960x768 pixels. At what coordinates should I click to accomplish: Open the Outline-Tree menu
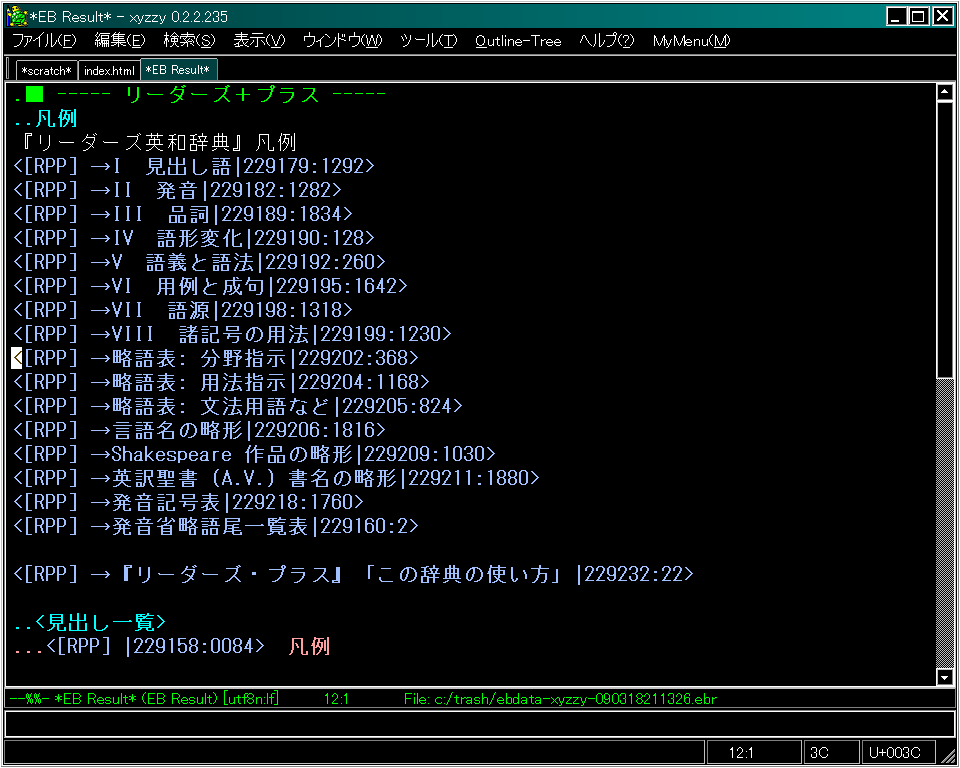[x=518, y=41]
